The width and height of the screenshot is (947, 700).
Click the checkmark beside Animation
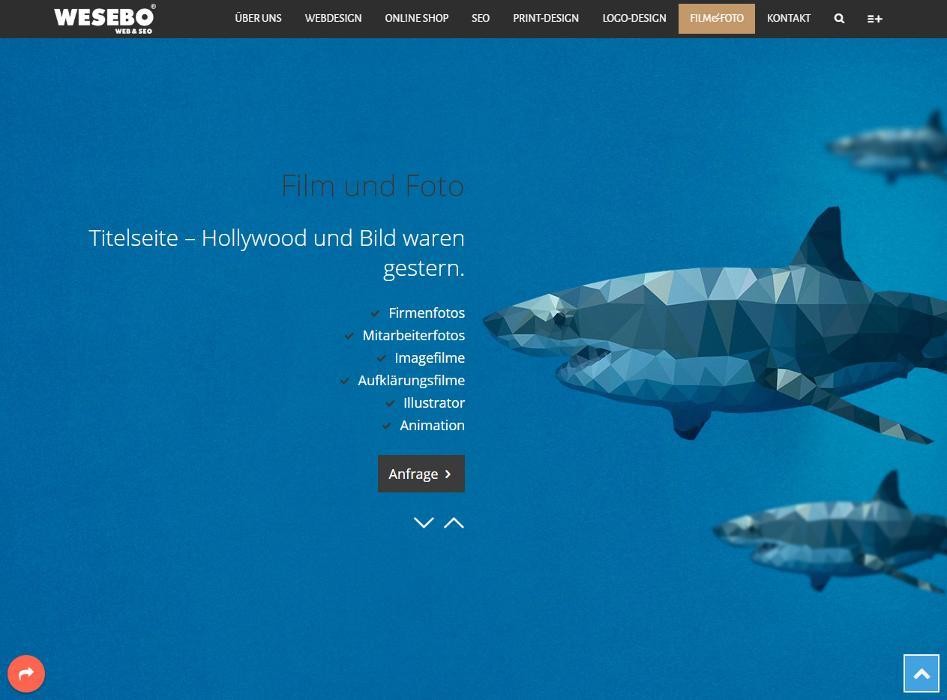[386, 426]
